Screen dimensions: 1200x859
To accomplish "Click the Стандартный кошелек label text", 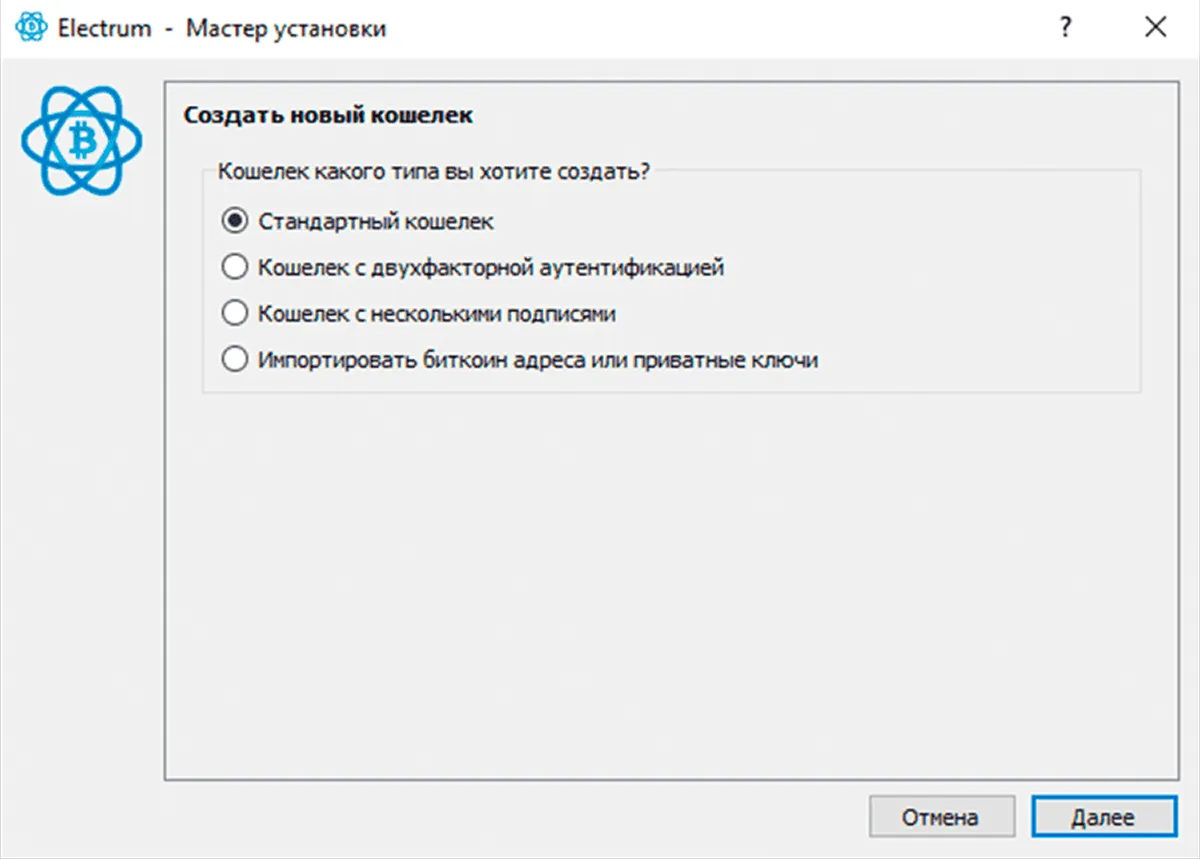I will (x=376, y=221).
